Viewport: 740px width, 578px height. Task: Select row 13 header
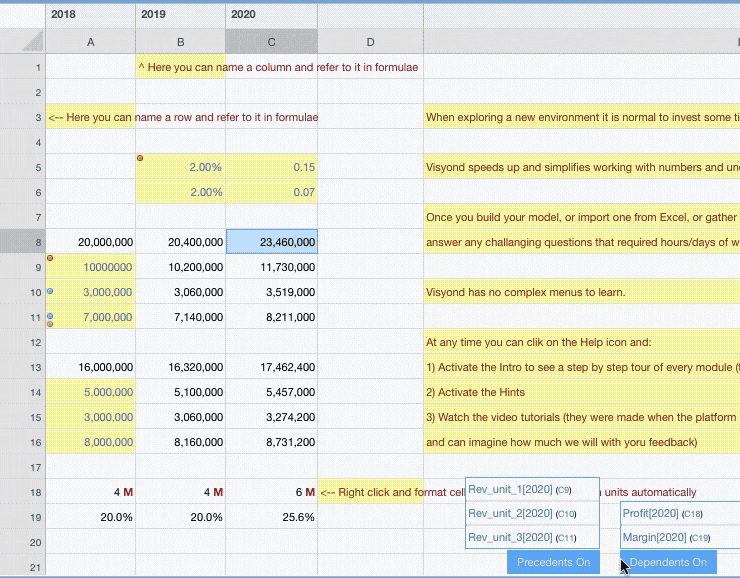pos(23,367)
